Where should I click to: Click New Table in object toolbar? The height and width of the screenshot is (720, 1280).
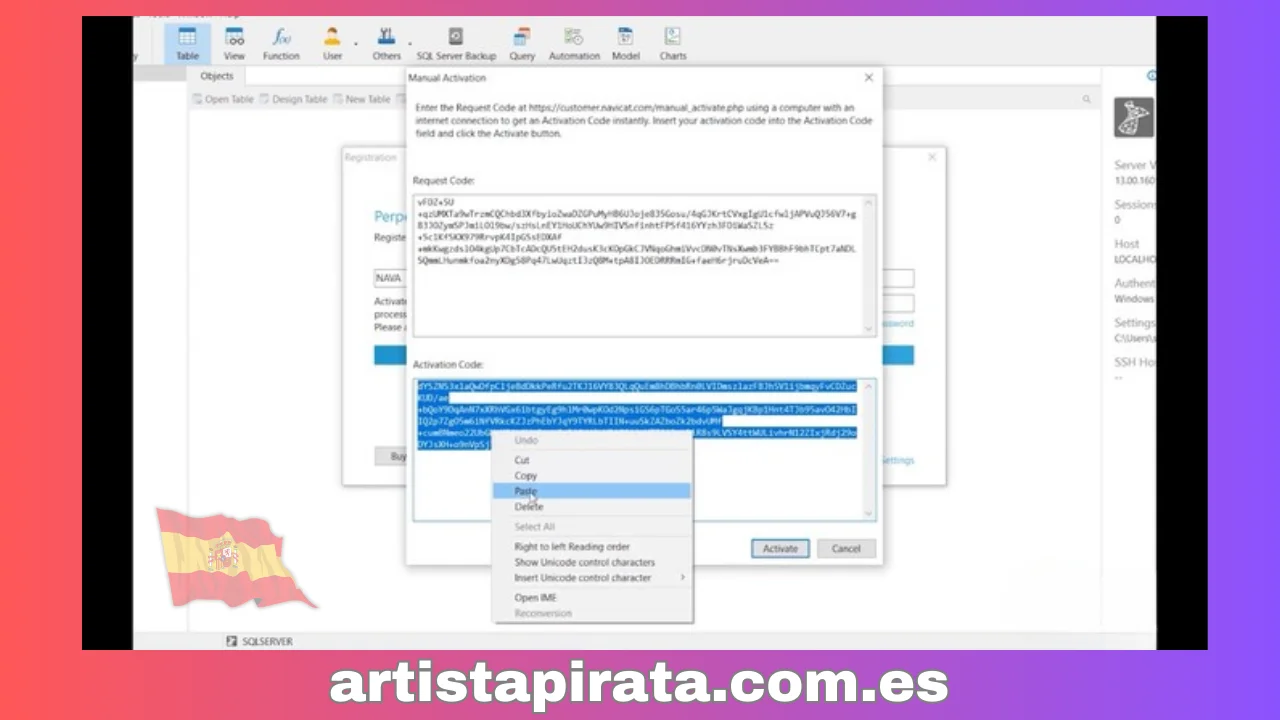[x=361, y=99]
